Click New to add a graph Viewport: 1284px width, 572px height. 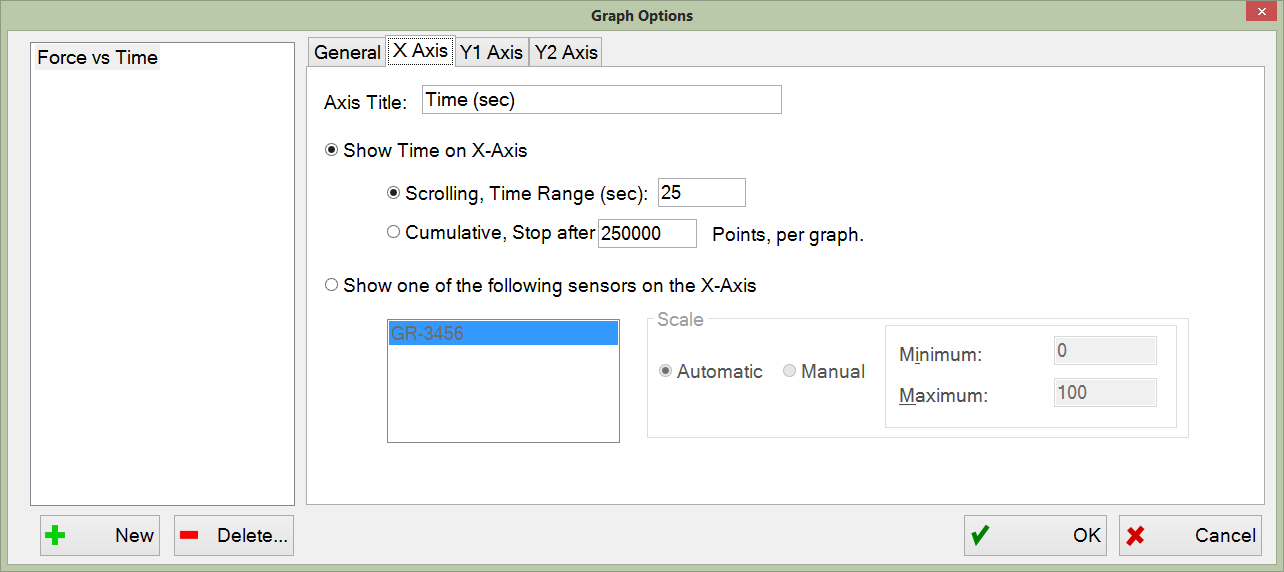click(100, 535)
